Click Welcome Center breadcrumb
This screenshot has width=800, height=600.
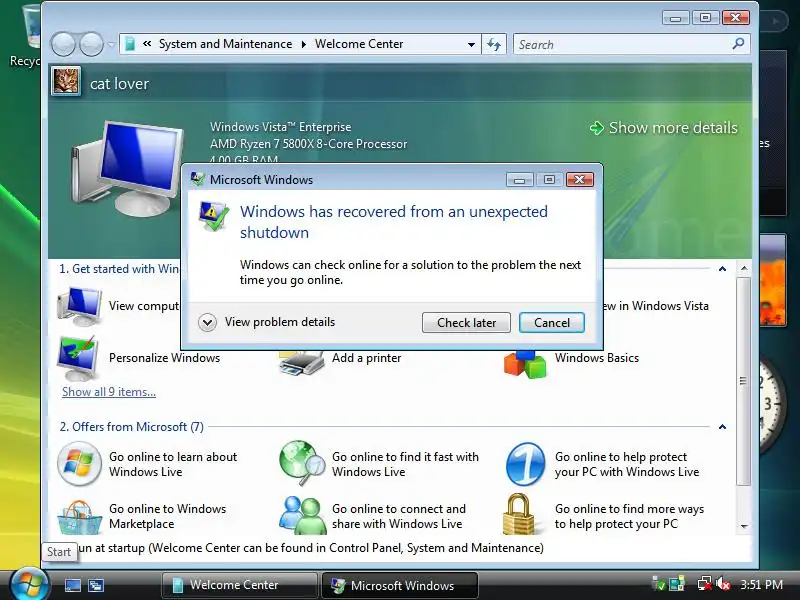pyautogui.click(x=359, y=44)
